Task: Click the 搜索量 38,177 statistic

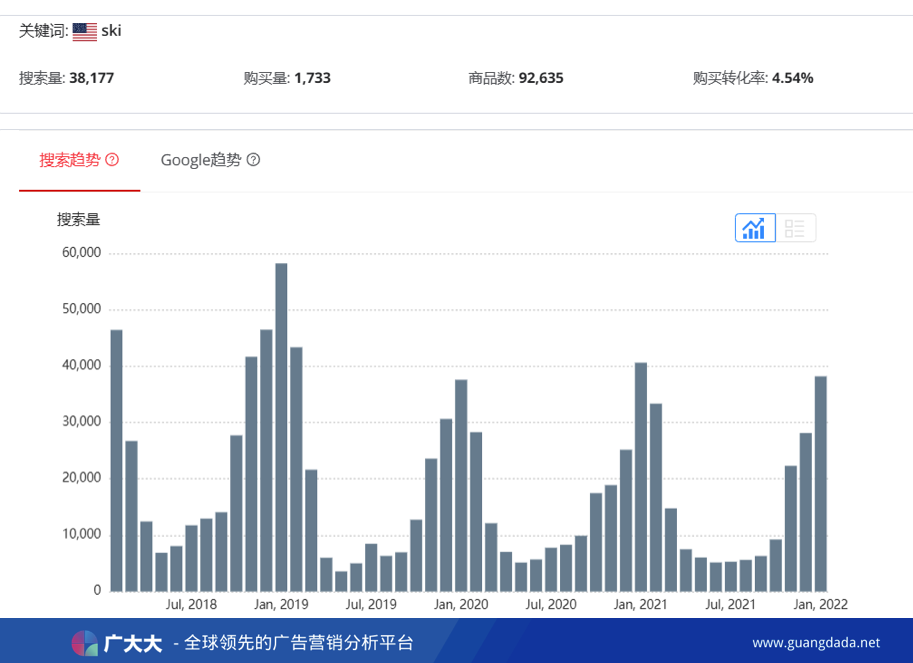Action: coord(66,78)
